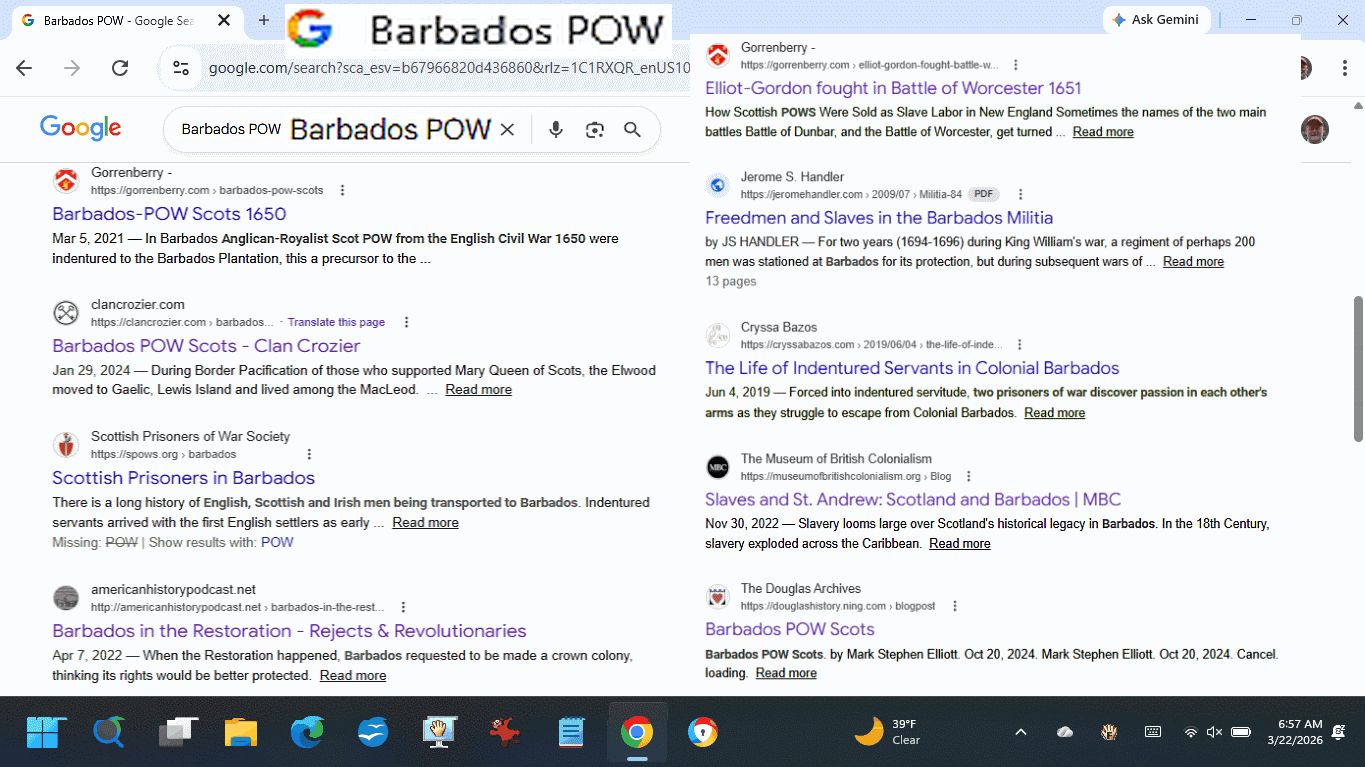Click the magnifying glass search button

(632, 130)
